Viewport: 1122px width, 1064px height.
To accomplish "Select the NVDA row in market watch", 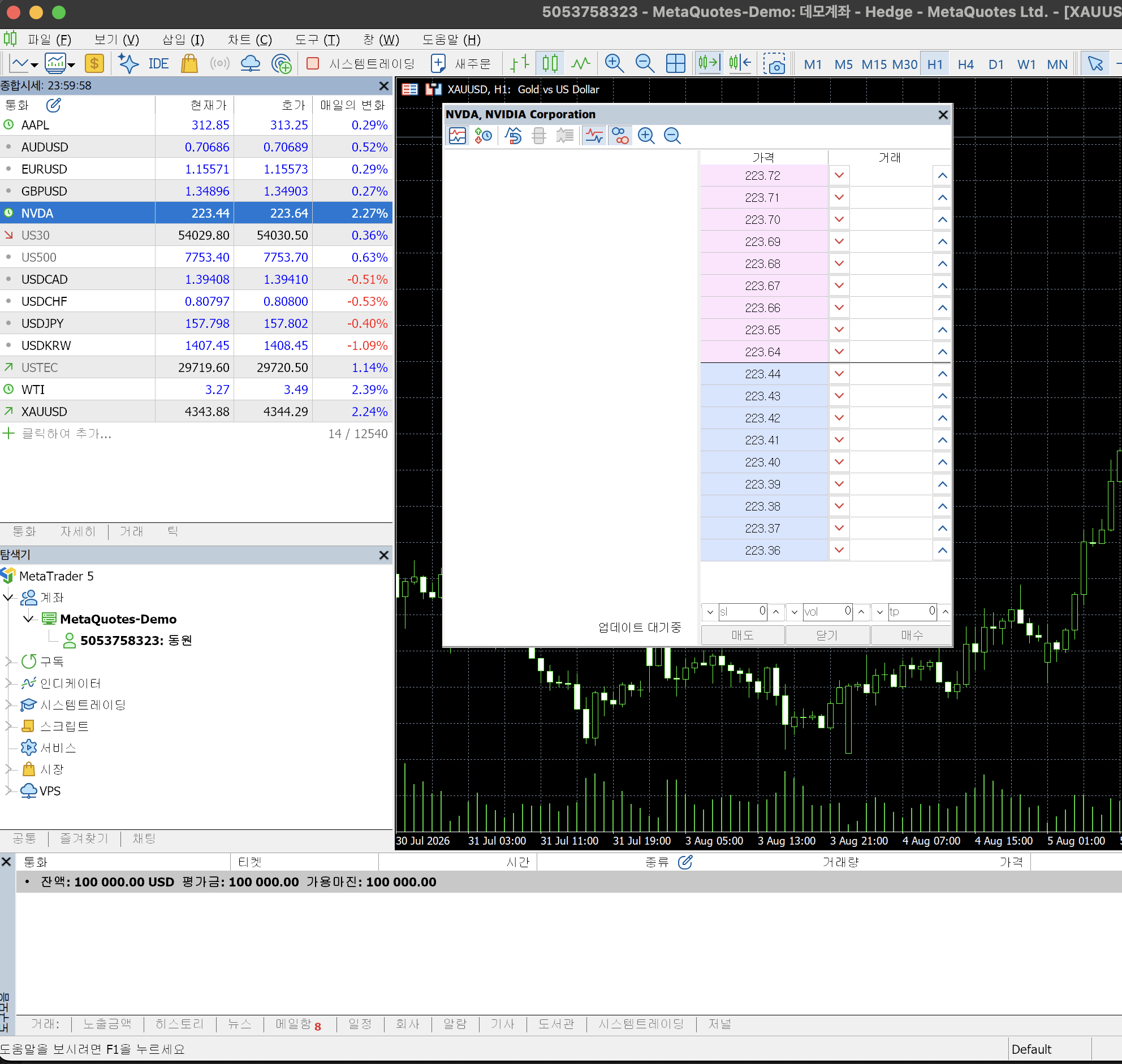I will 196,213.
